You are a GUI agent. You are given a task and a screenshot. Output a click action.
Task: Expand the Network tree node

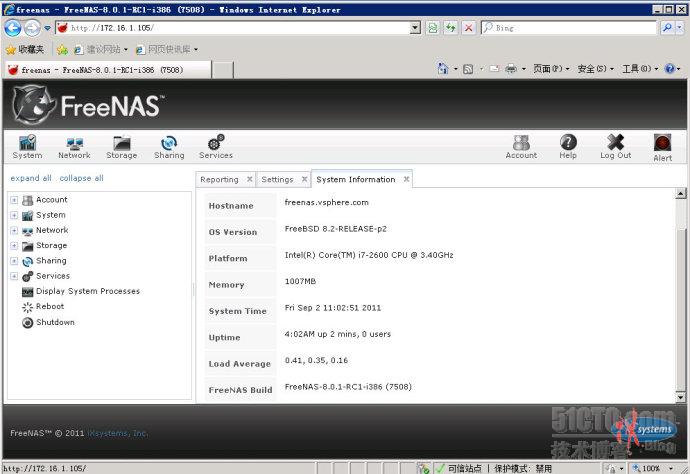point(14,231)
